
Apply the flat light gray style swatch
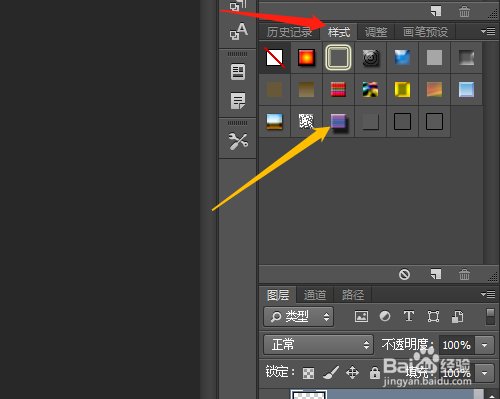tap(434, 58)
